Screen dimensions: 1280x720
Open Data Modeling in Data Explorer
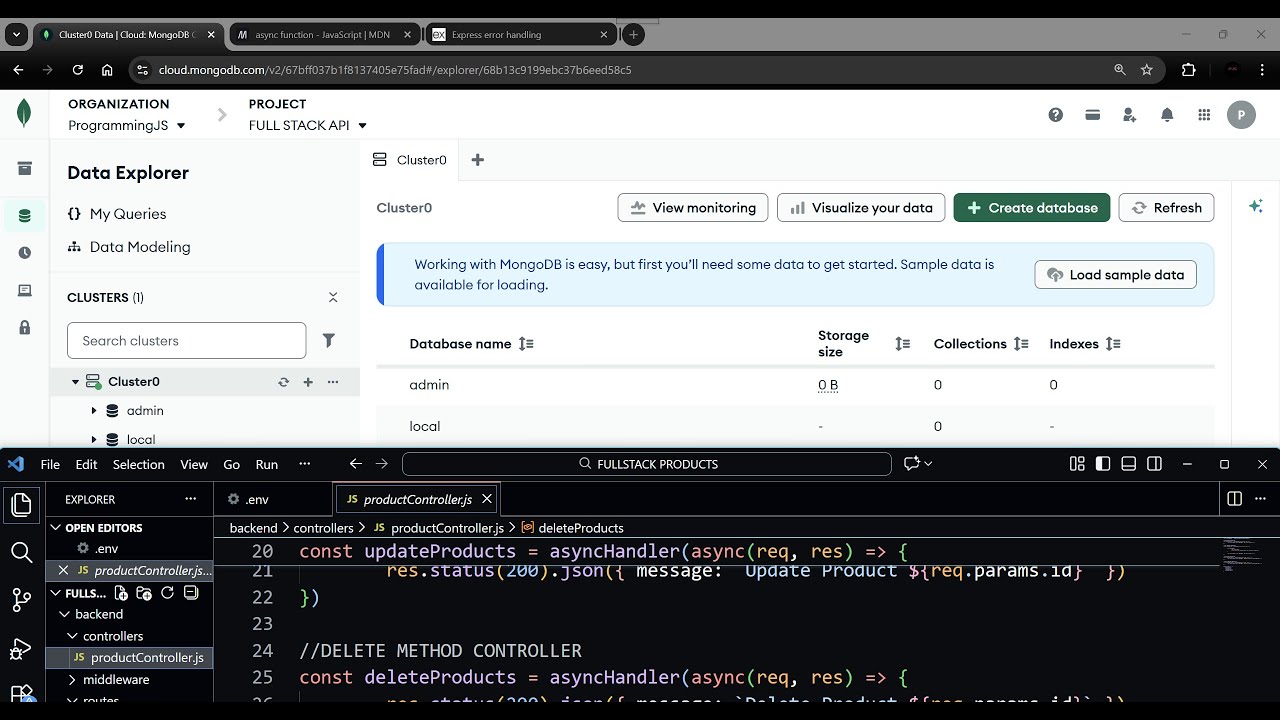click(x=140, y=247)
